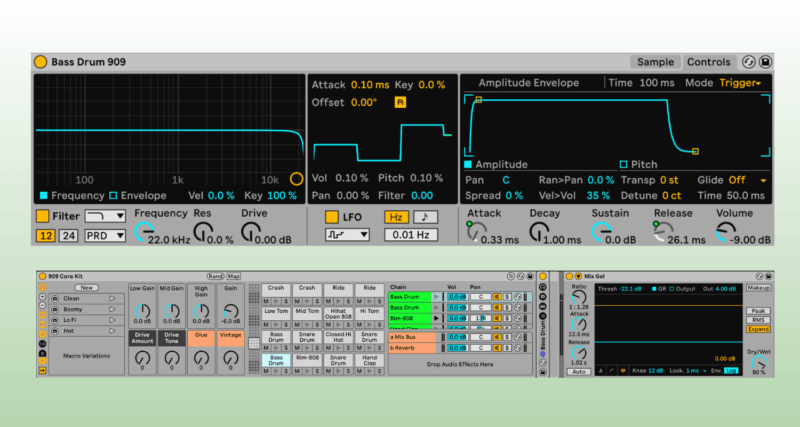Image resolution: width=800 pixels, height=427 pixels.
Task: Enable Makeup in Mix Gel
Action: 759,288
